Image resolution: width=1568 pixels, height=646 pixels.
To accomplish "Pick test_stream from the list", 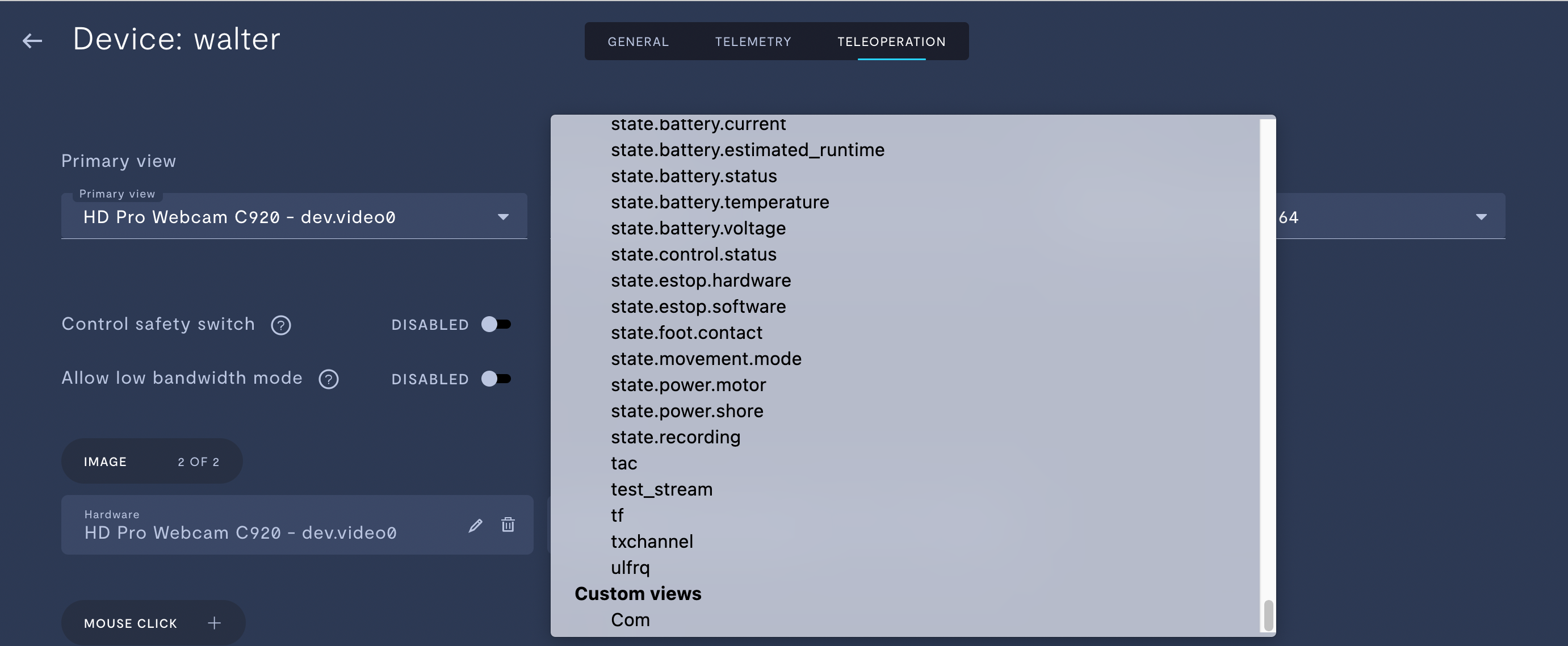I will point(661,489).
